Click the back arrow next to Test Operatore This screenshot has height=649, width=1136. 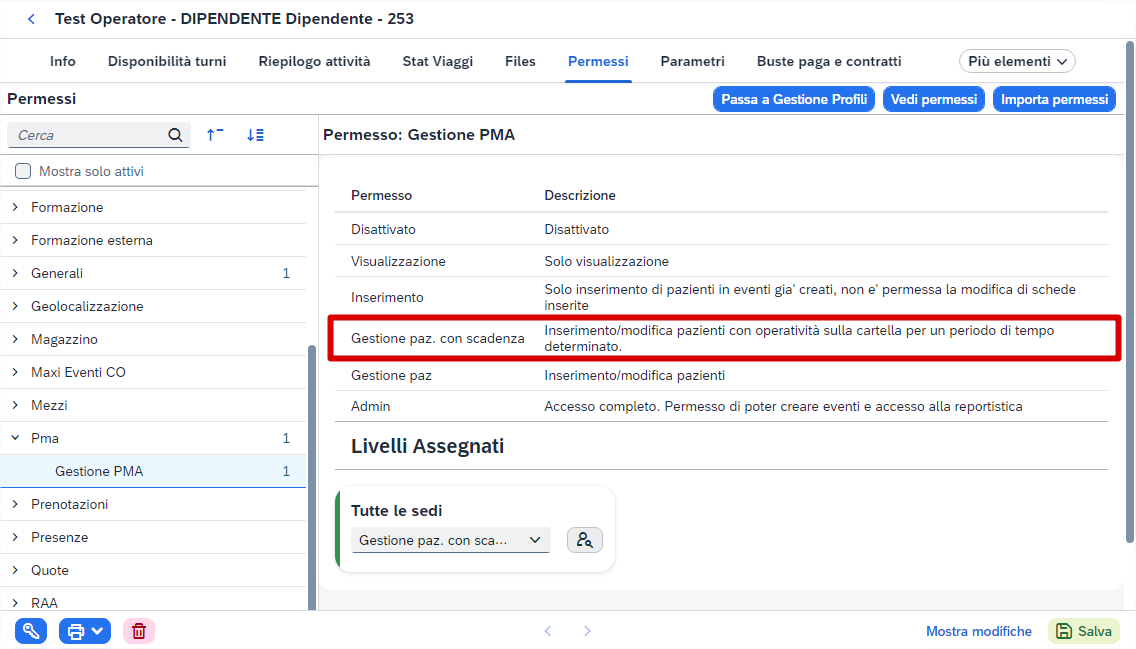31,19
